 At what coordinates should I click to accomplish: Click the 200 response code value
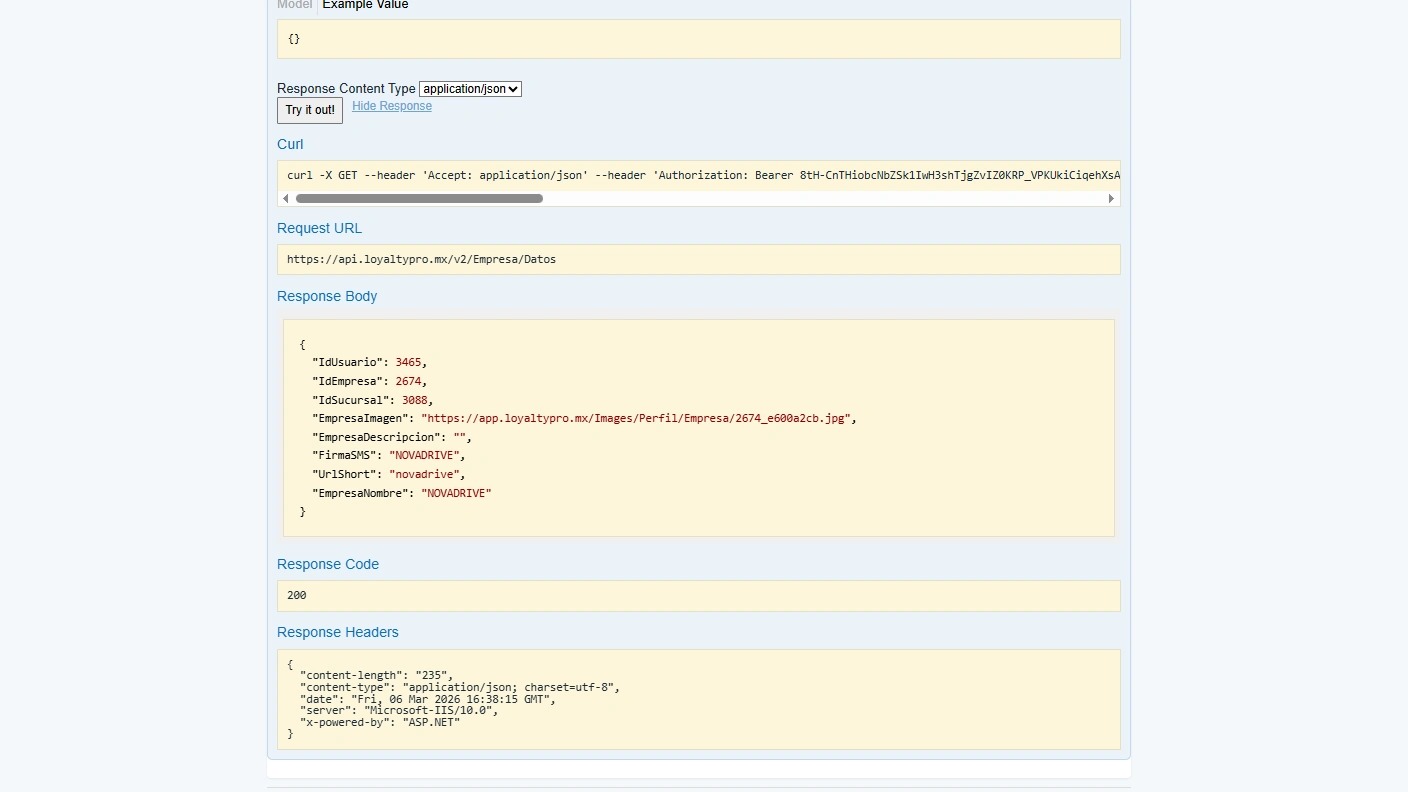point(297,595)
